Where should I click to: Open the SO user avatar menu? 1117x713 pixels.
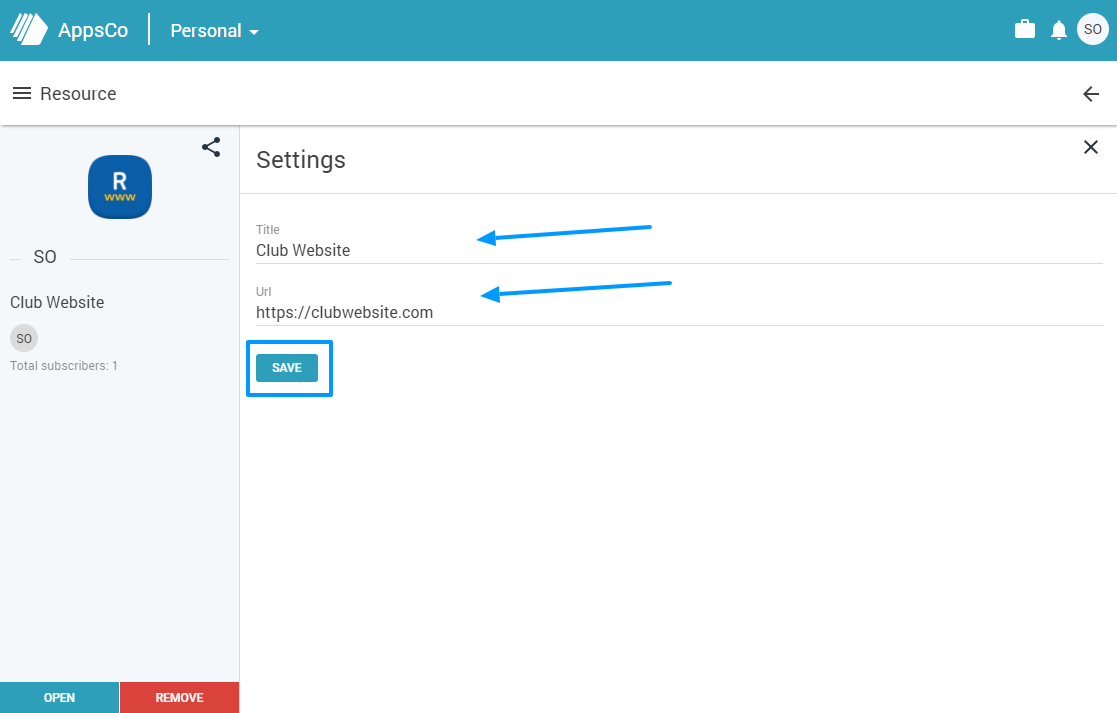1092,29
